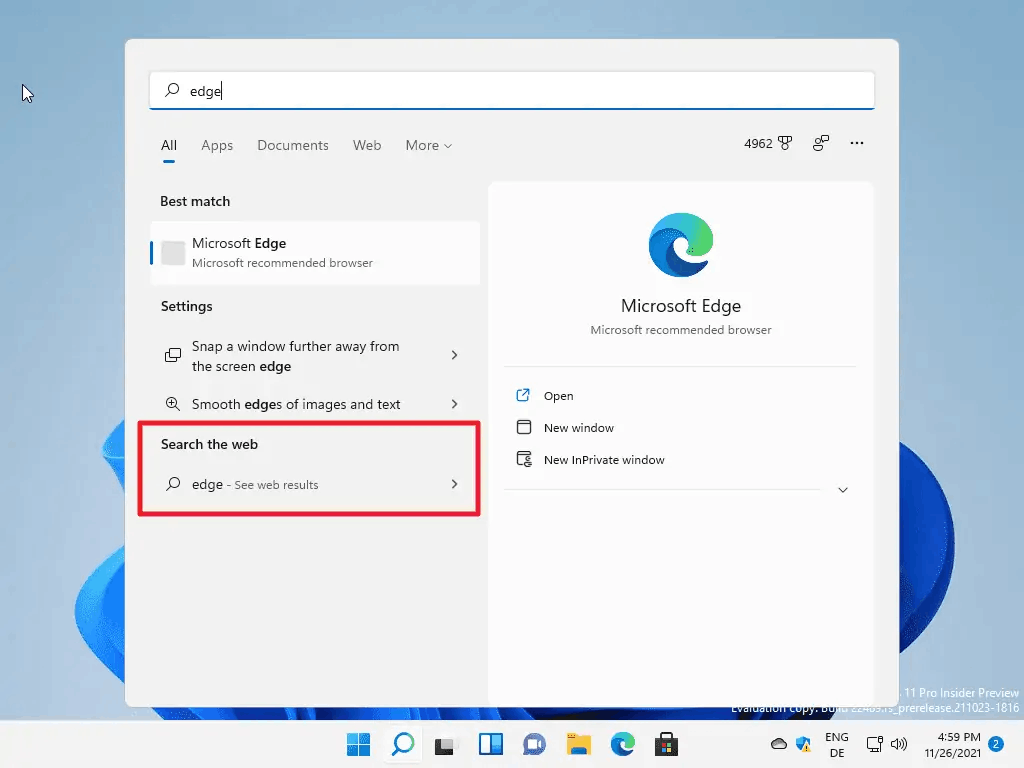Open the search account feedback icon

(x=820, y=143)
